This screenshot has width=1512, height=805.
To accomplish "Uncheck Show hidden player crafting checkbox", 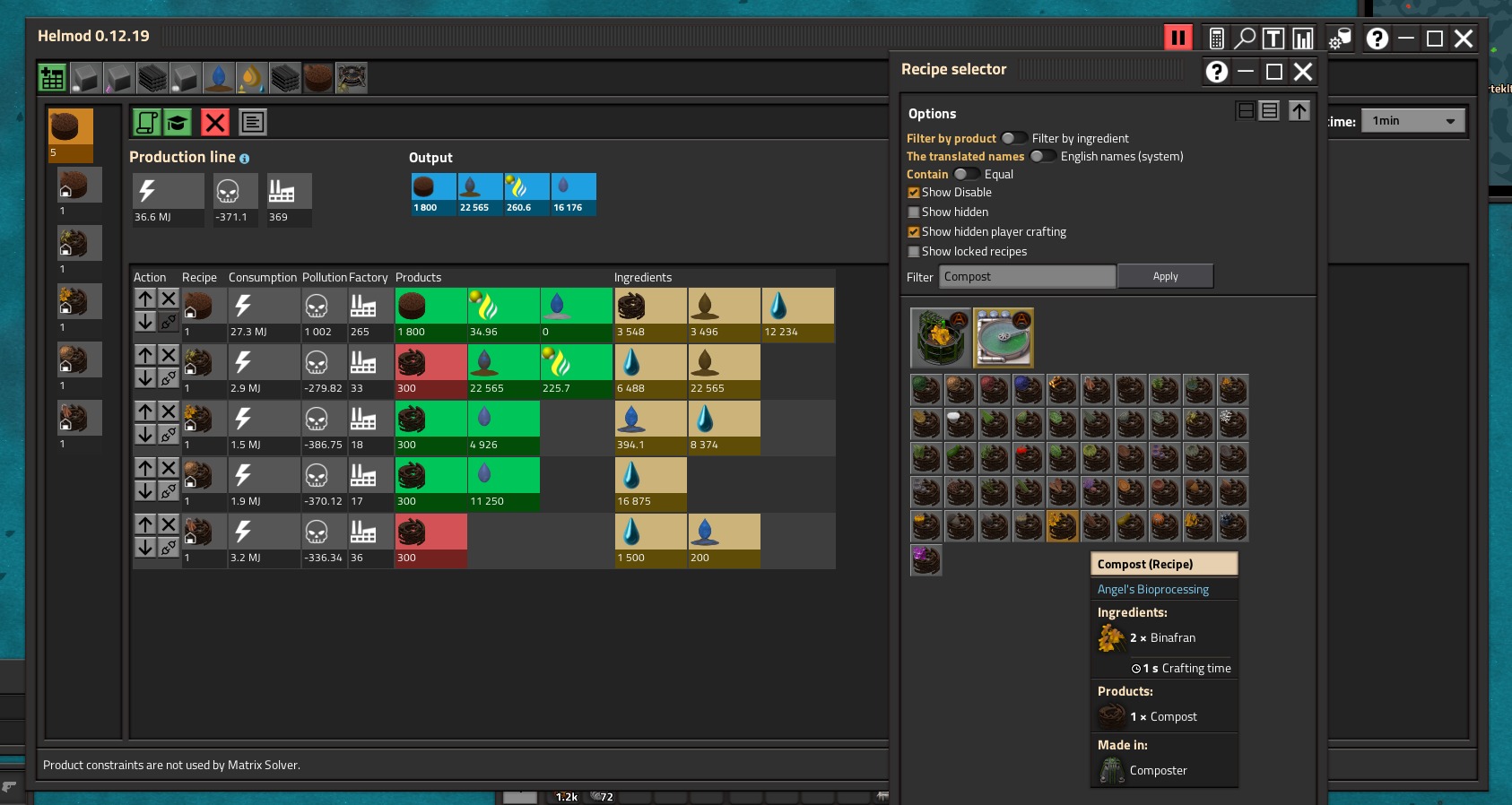I will [914, 232].
